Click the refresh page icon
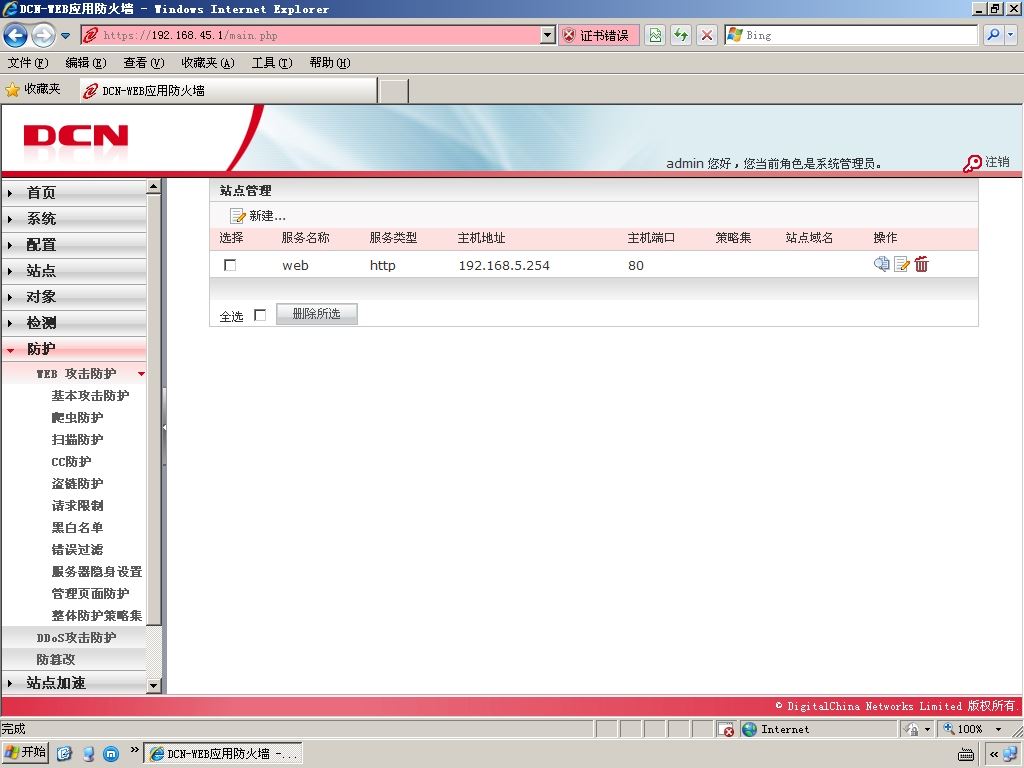Screen dimensions: 1024x768 681,35
